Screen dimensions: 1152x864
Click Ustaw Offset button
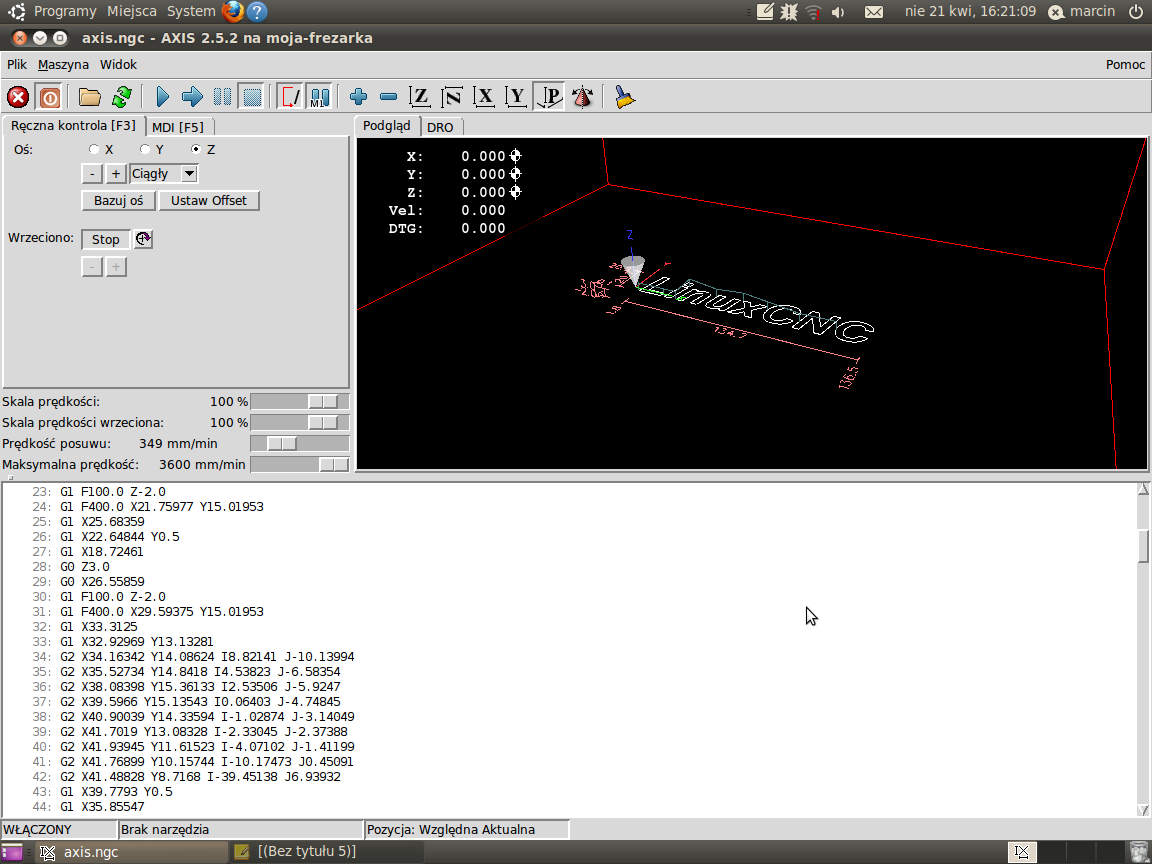tap(209, 201)
